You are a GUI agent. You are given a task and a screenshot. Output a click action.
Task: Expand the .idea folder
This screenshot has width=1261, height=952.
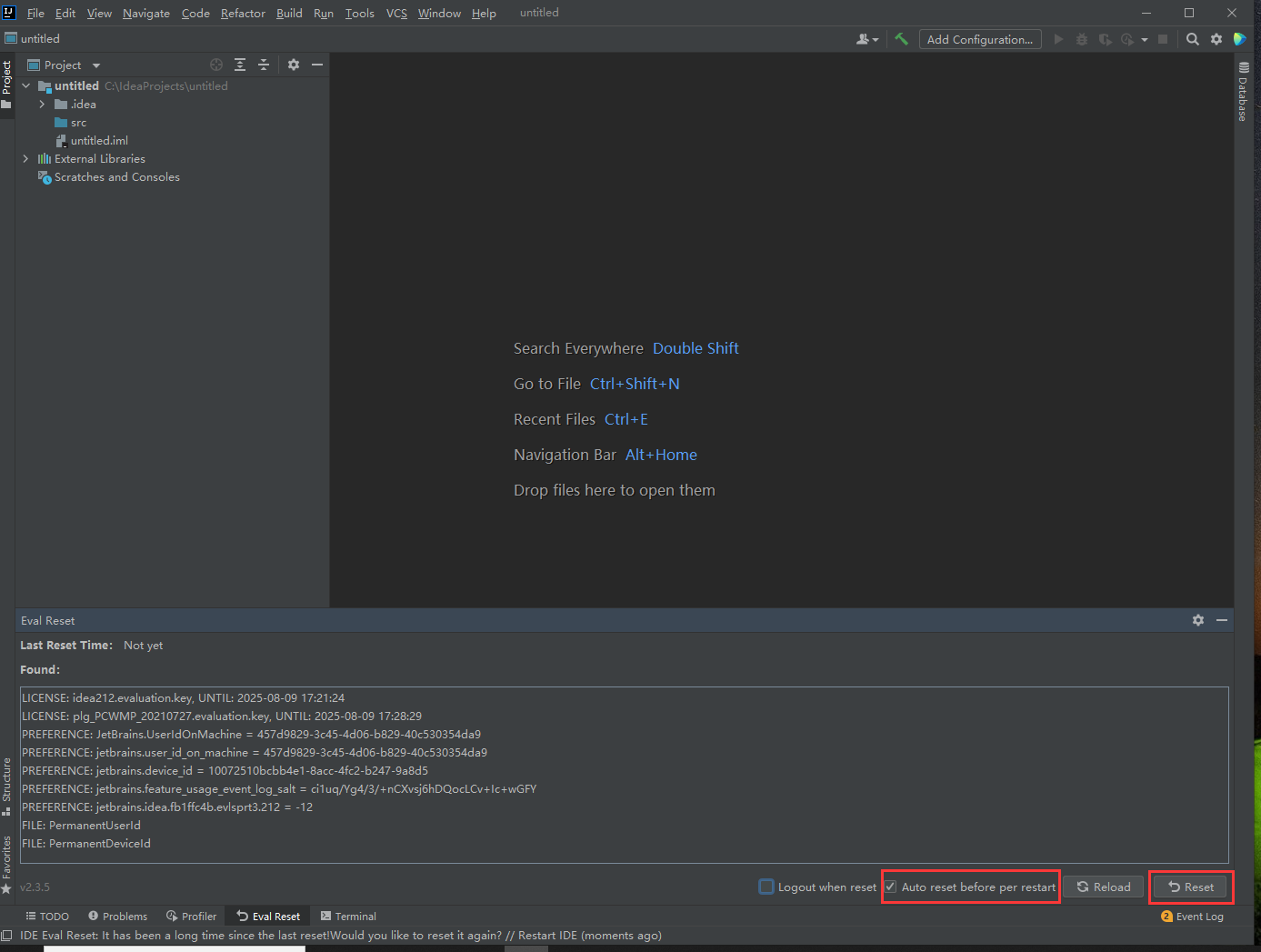point(42,105)
